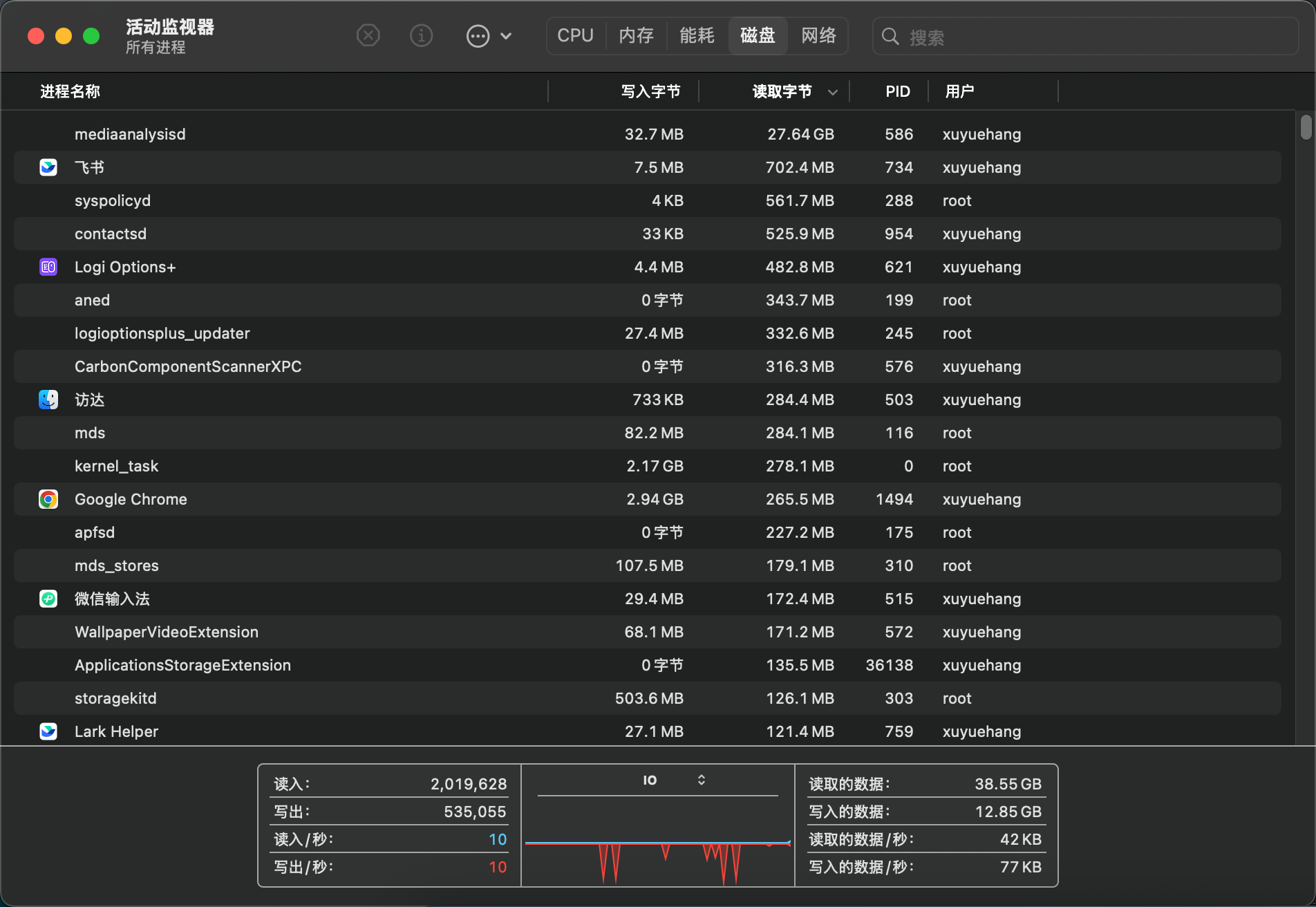This screenshot has width=1316, height=907.
Task: Sort by 写入字节 column header
Action: [x=650, y=91]
